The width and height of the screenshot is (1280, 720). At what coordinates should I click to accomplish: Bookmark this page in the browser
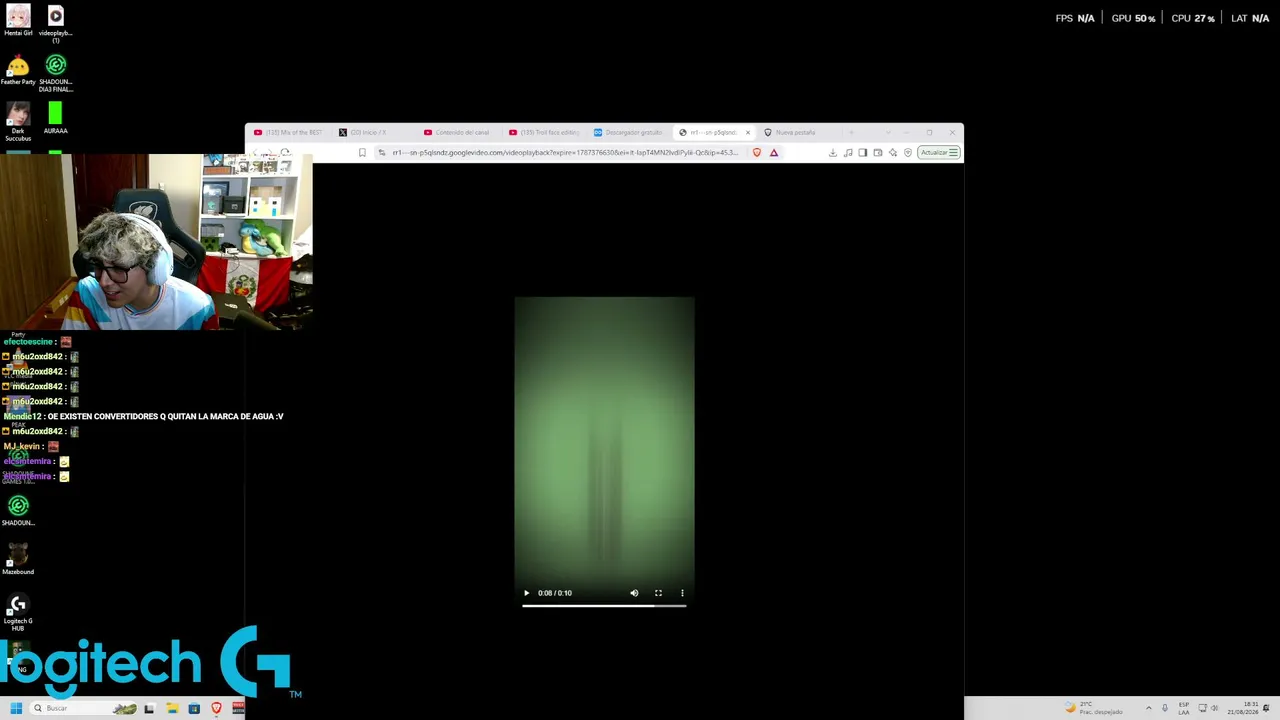click(362, 153)
